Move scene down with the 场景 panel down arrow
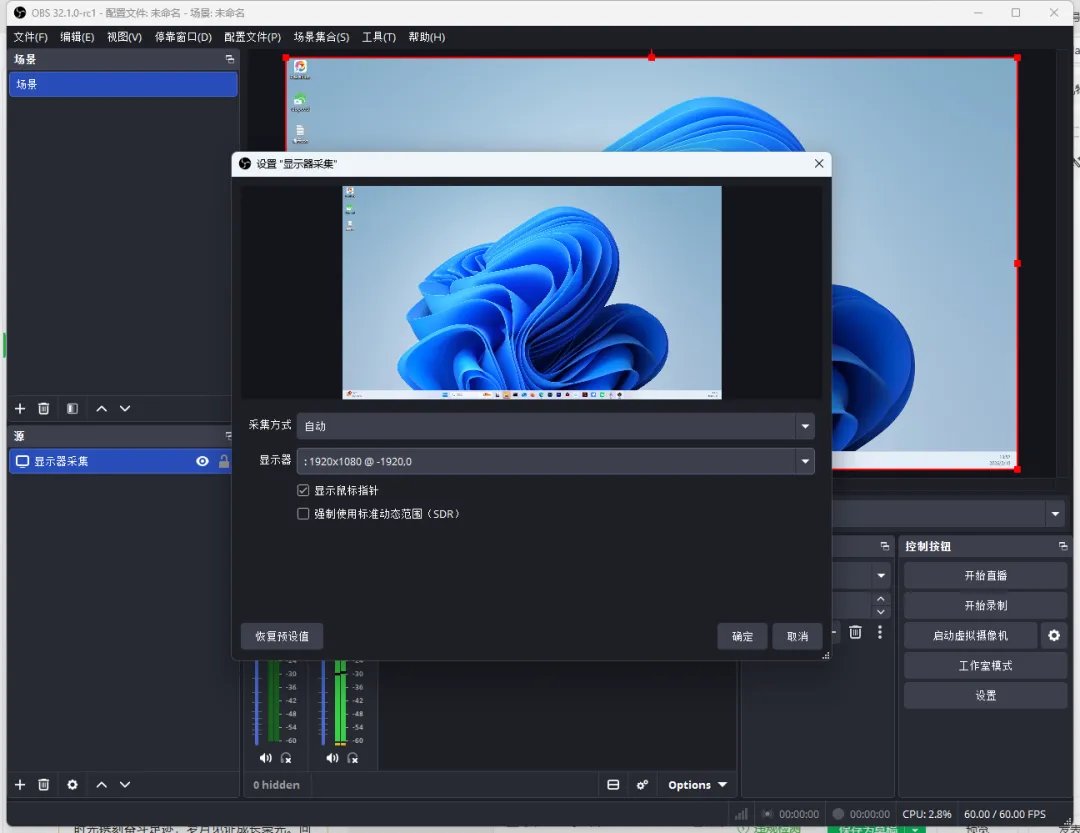 125,409
